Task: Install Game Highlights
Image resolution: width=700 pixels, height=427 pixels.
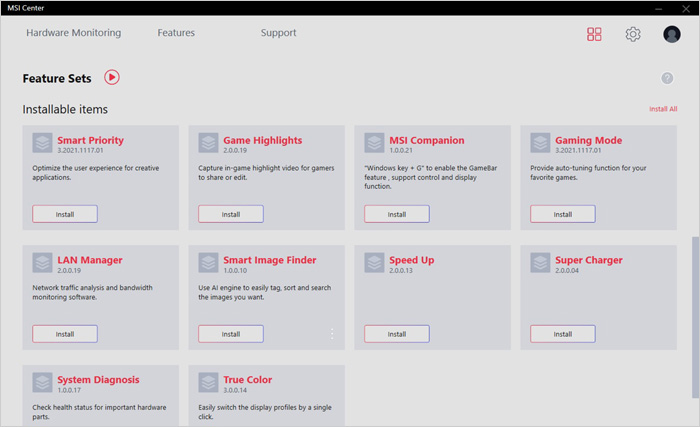Action: pyautogui.click(x=231, y=214)
